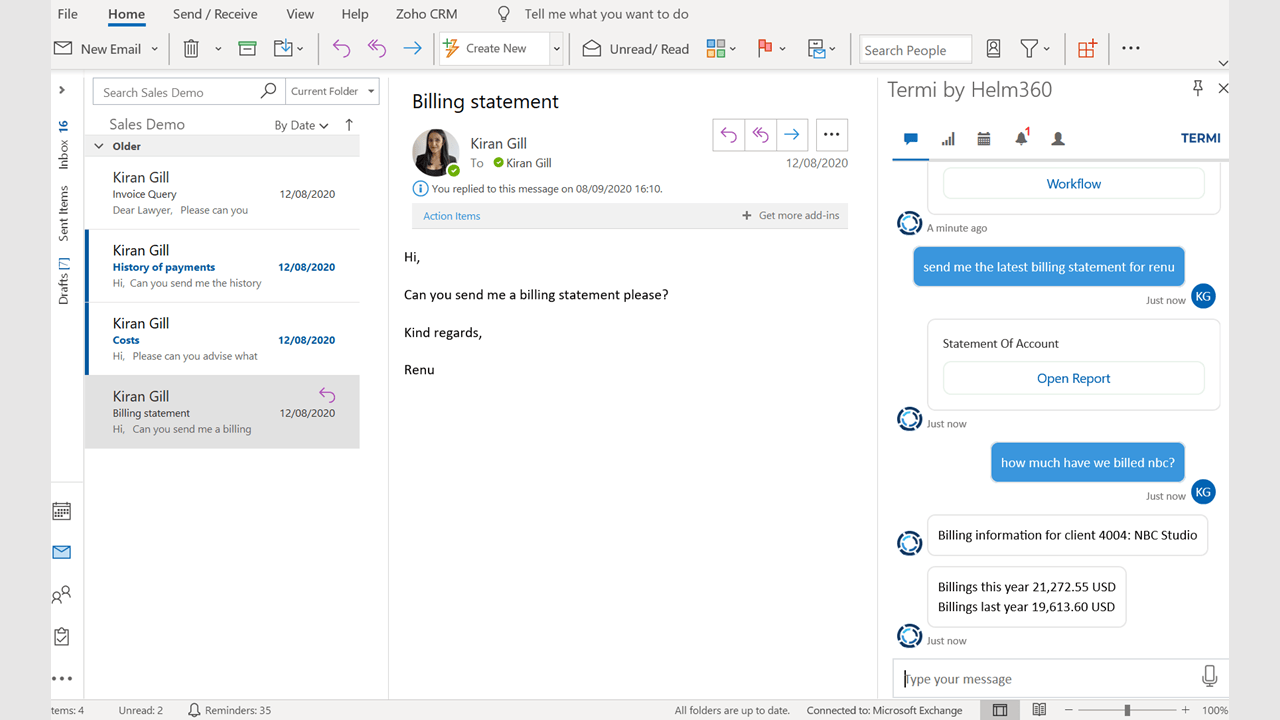This screenshot has width=1280, height=720.
Task: Click the Delete trash can icon
Action: click(x=192, y=48)
